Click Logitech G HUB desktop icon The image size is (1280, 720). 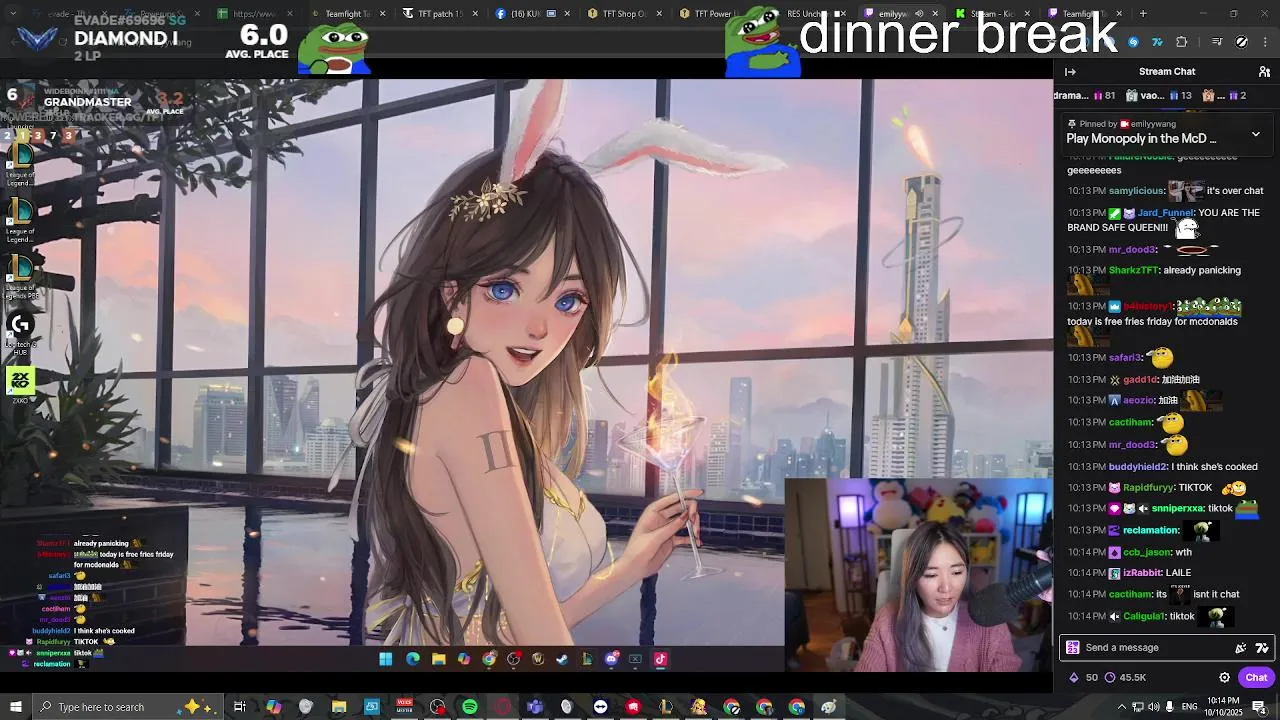point(20,332)
